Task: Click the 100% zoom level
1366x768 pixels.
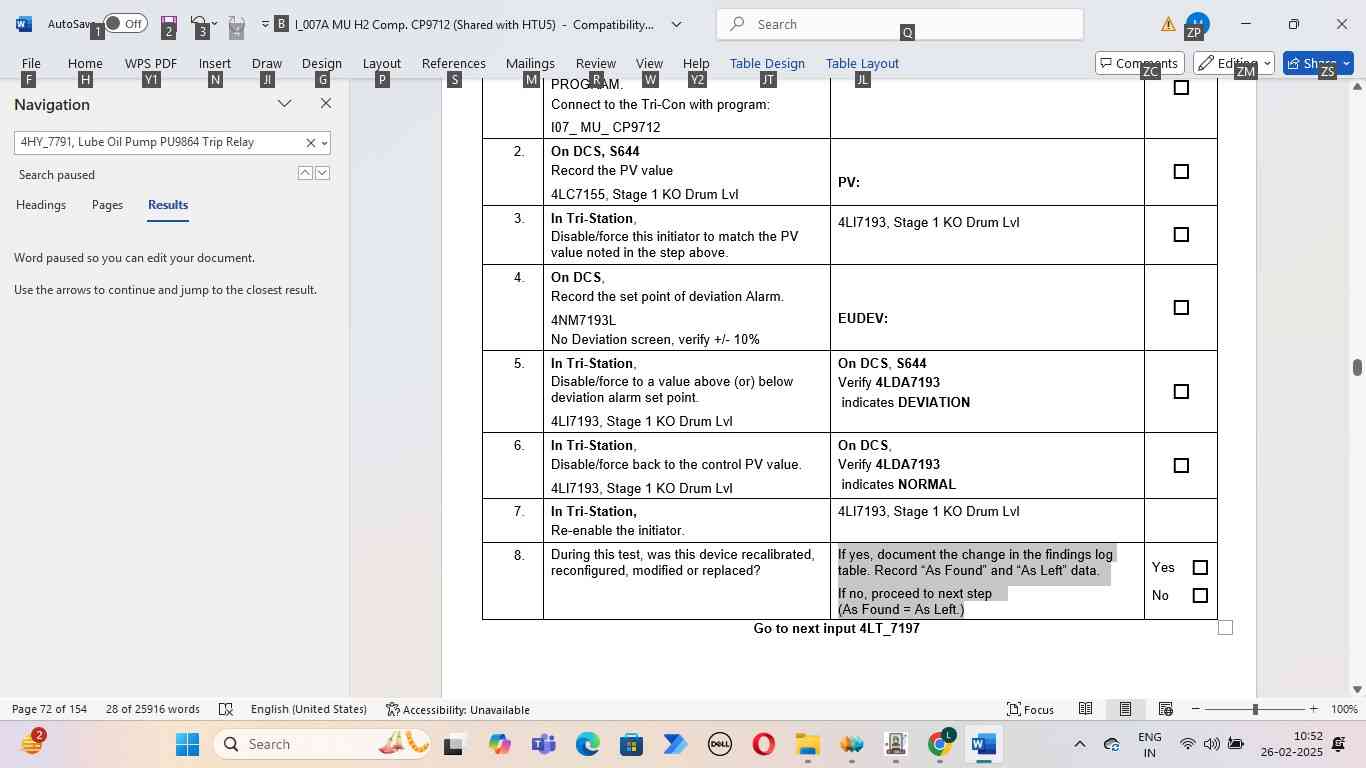Action: pos(1345,710)
